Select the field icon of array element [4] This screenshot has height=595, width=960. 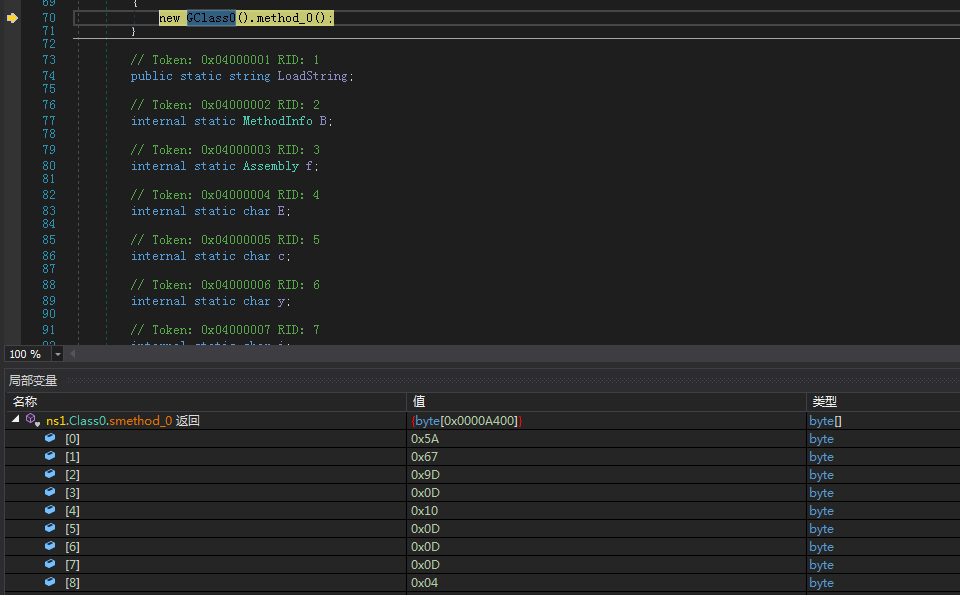point(50,510)
